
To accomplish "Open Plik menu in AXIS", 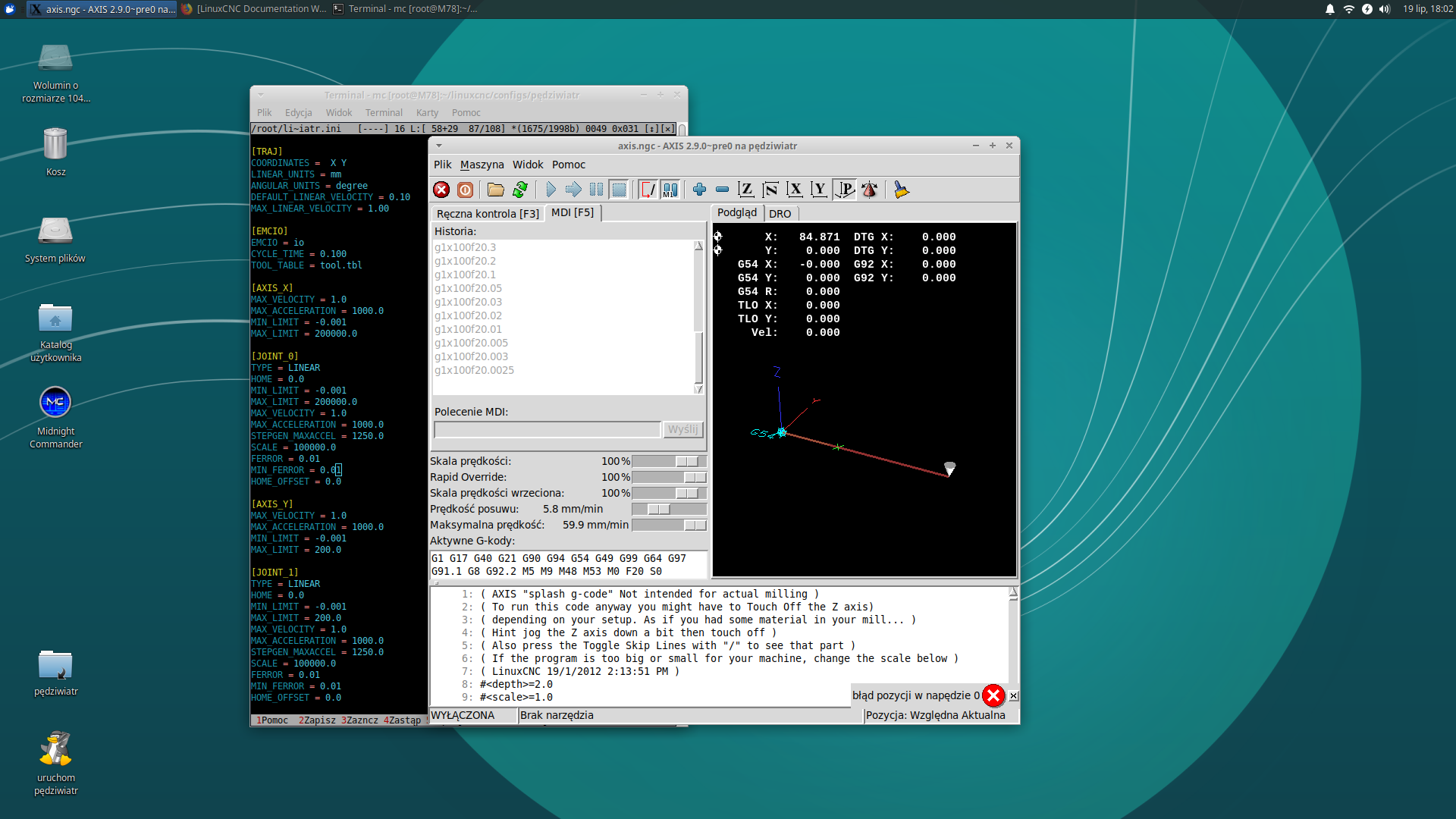I will 442,165.
